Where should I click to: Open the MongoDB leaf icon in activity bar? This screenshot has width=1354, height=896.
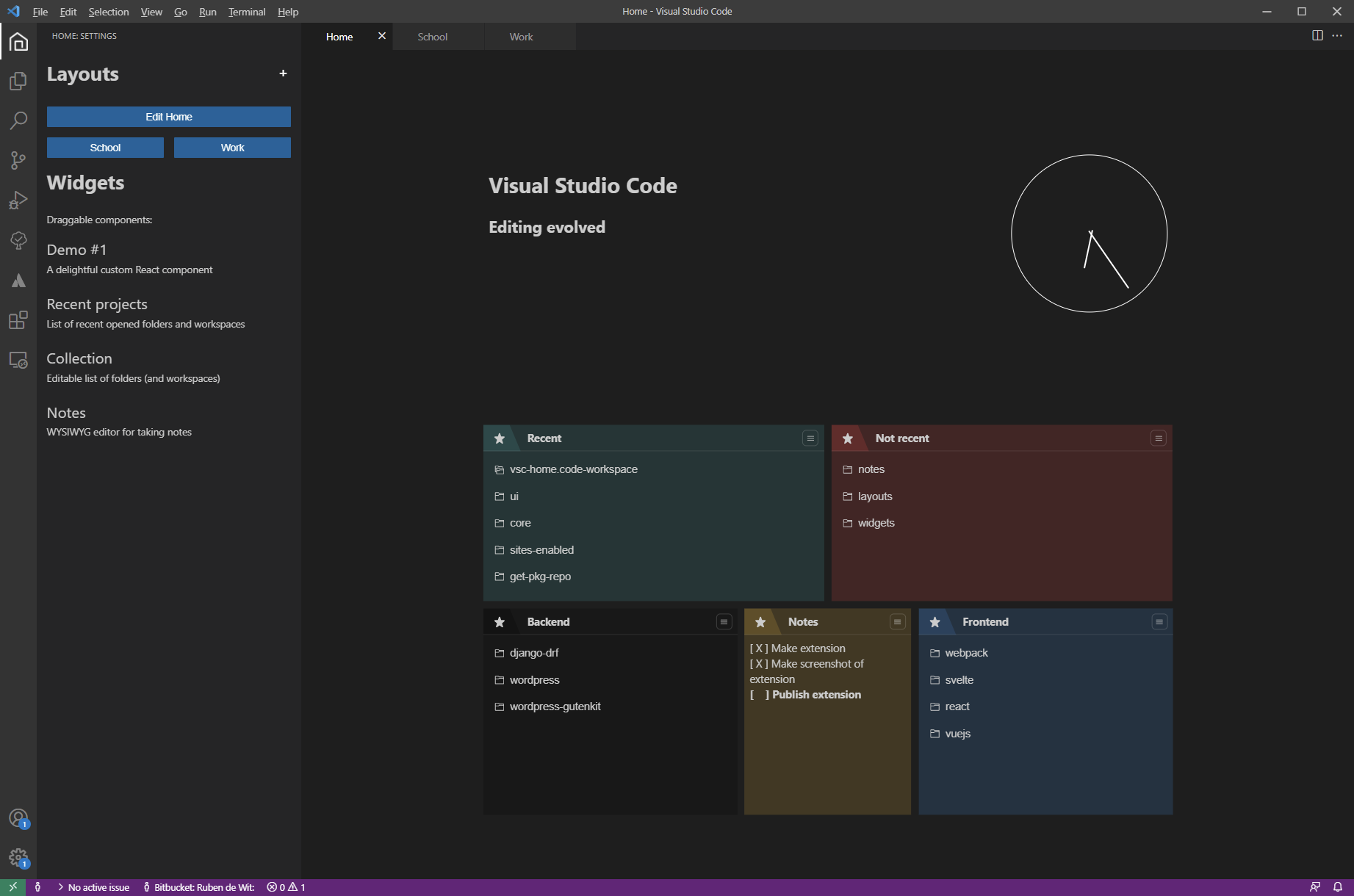point(18,240)
